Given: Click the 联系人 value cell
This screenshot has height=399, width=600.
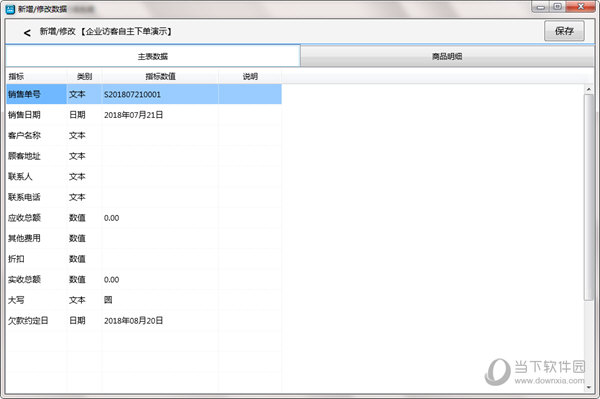Looking at the screenshot, I should pyautogui.click(x=160, y=176).
